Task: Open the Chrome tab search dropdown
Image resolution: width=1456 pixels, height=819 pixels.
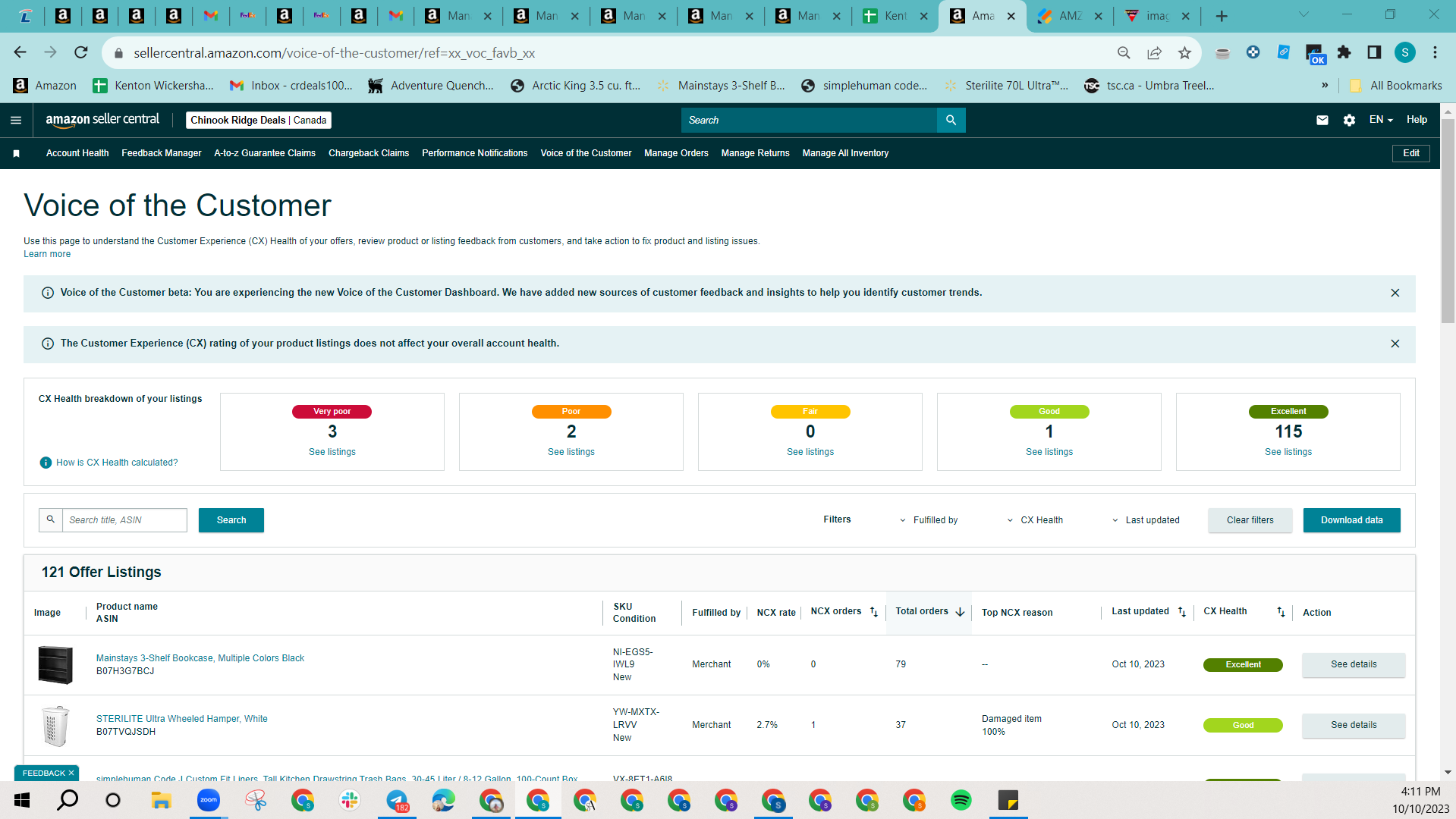Action: [x=1303, y=14]
